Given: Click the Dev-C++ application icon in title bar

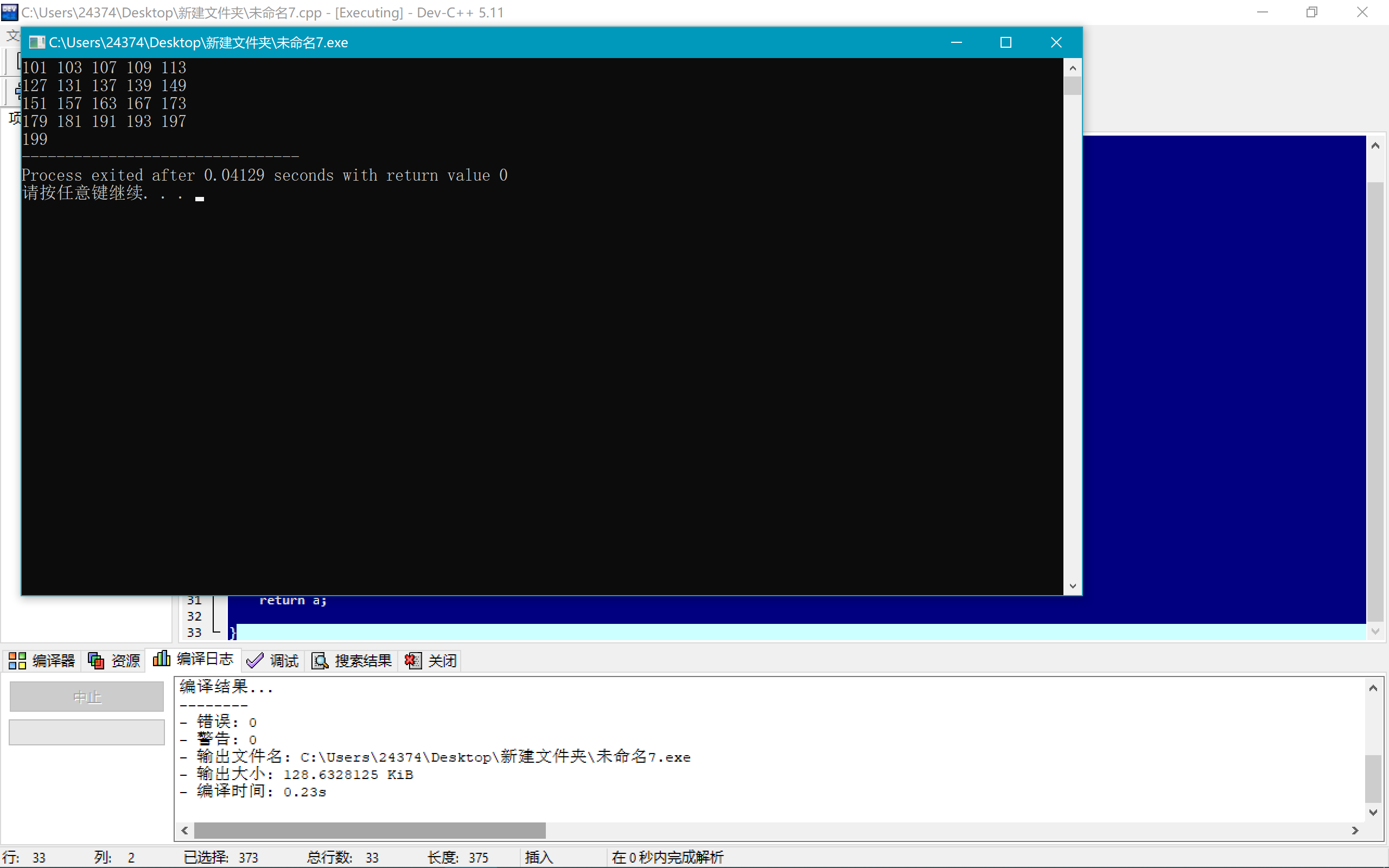Looking at the screenshot, I should (x=9, y=12).
